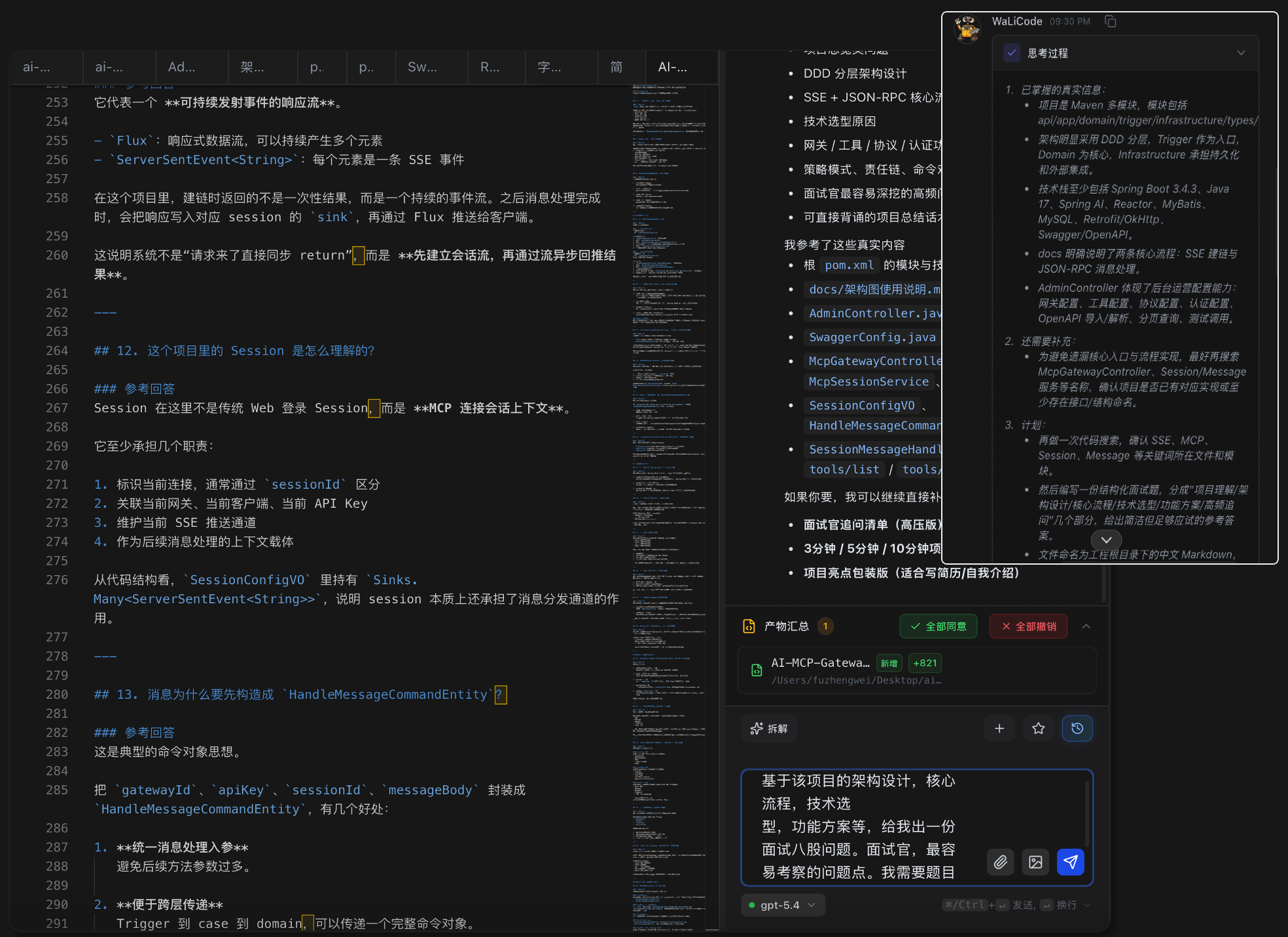
Task: Accept all changes with 全部同意
Action: pyautogui.click(x=938, y=626)
